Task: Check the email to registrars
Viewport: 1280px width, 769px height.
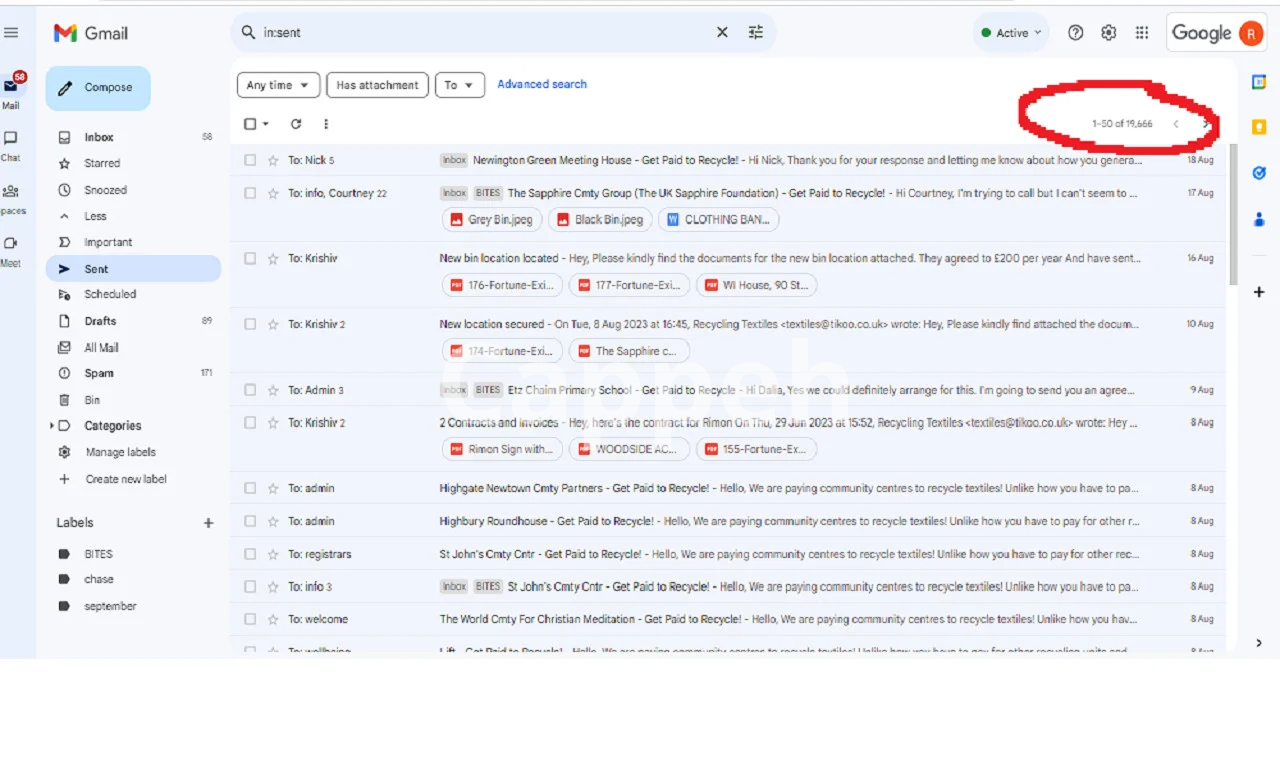Action: tap(250, 554)
